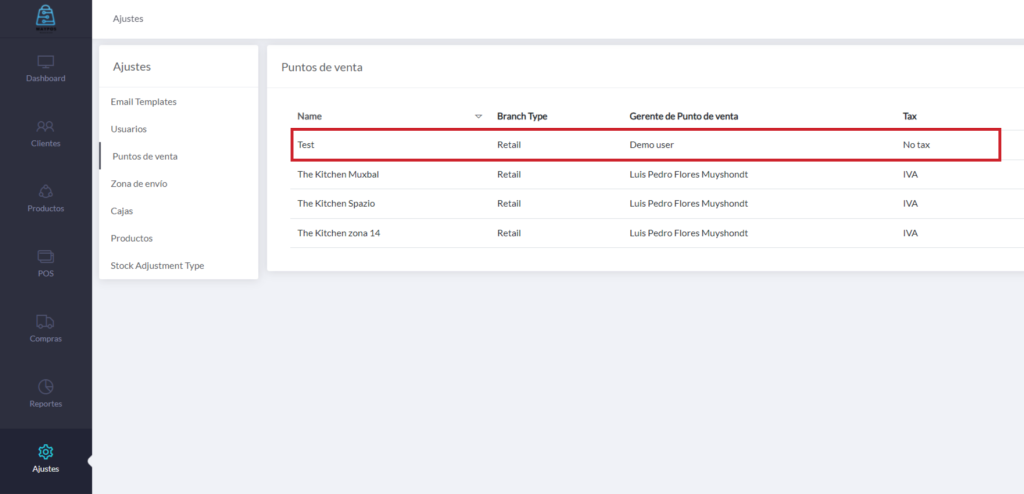The width and height of the screenshot is (1024, 494).
Task: Select Usuarios in the settings menu
Action: point(128,129)
